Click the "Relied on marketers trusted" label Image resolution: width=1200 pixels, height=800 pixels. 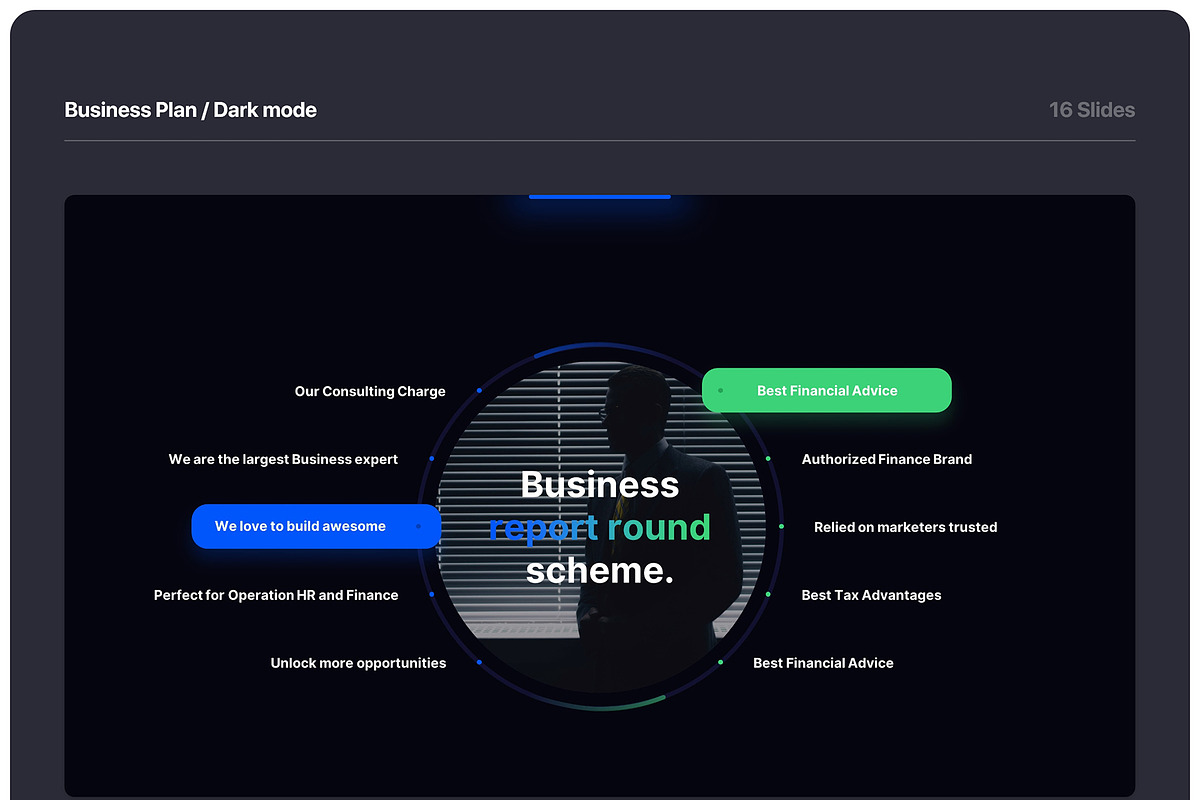[x=905, y=527]
